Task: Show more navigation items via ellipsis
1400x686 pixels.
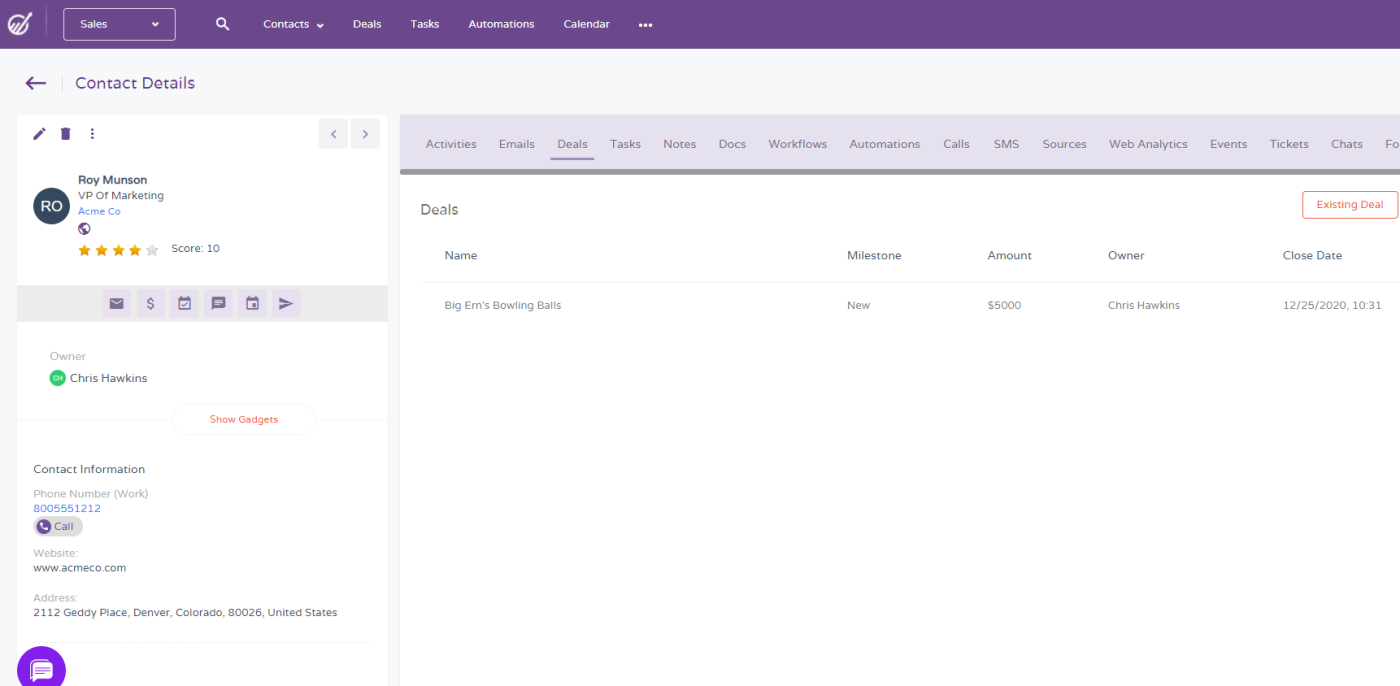Action: click(x=645, y=25)
